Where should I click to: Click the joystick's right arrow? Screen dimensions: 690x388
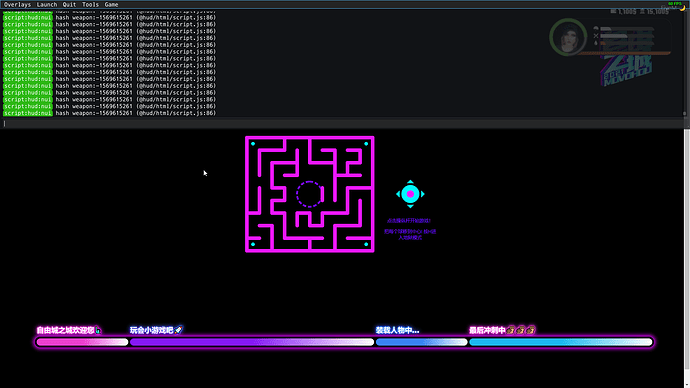pos(422,194)
